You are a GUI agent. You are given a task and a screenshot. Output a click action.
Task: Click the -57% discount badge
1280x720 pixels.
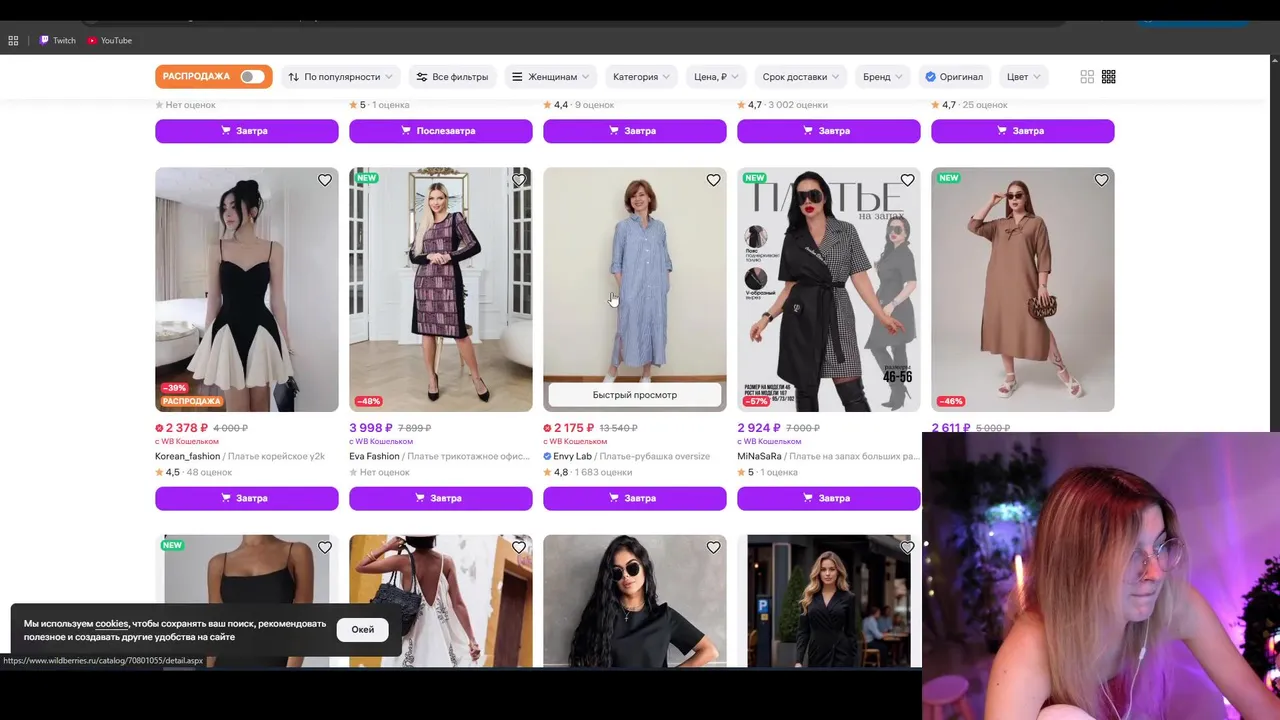pyautogui.click(x=756, y=401)
